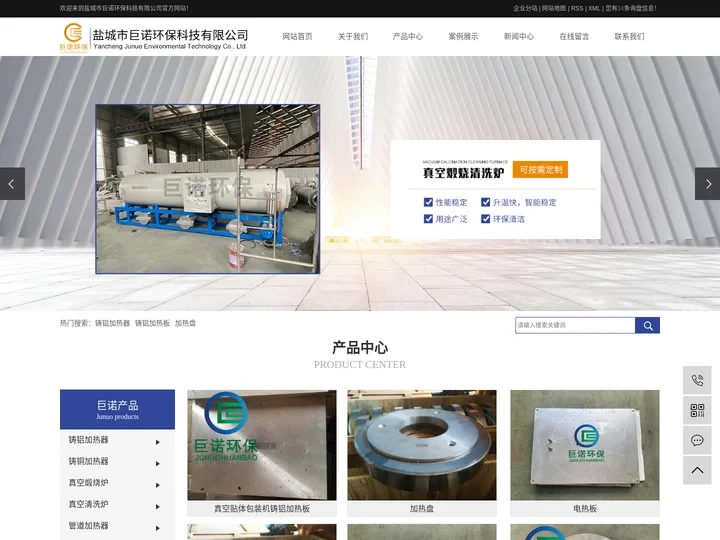This screenshot has width=720, height=540.
Task: Click XML top link
Action: 594,8
